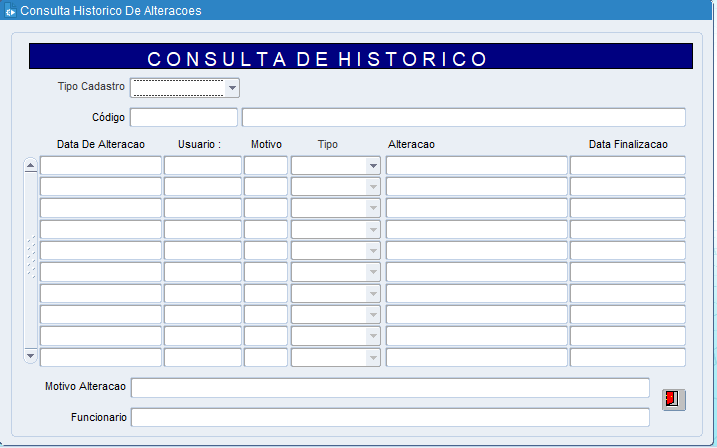
Task: Click the grid scrollbar up arrow
Action: pos(31,165)
